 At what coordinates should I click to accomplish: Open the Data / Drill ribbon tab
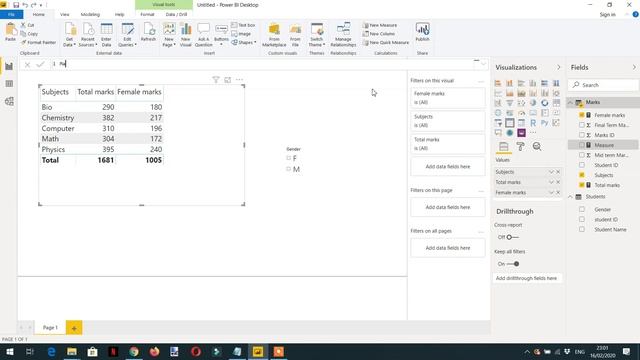(176, 14)
